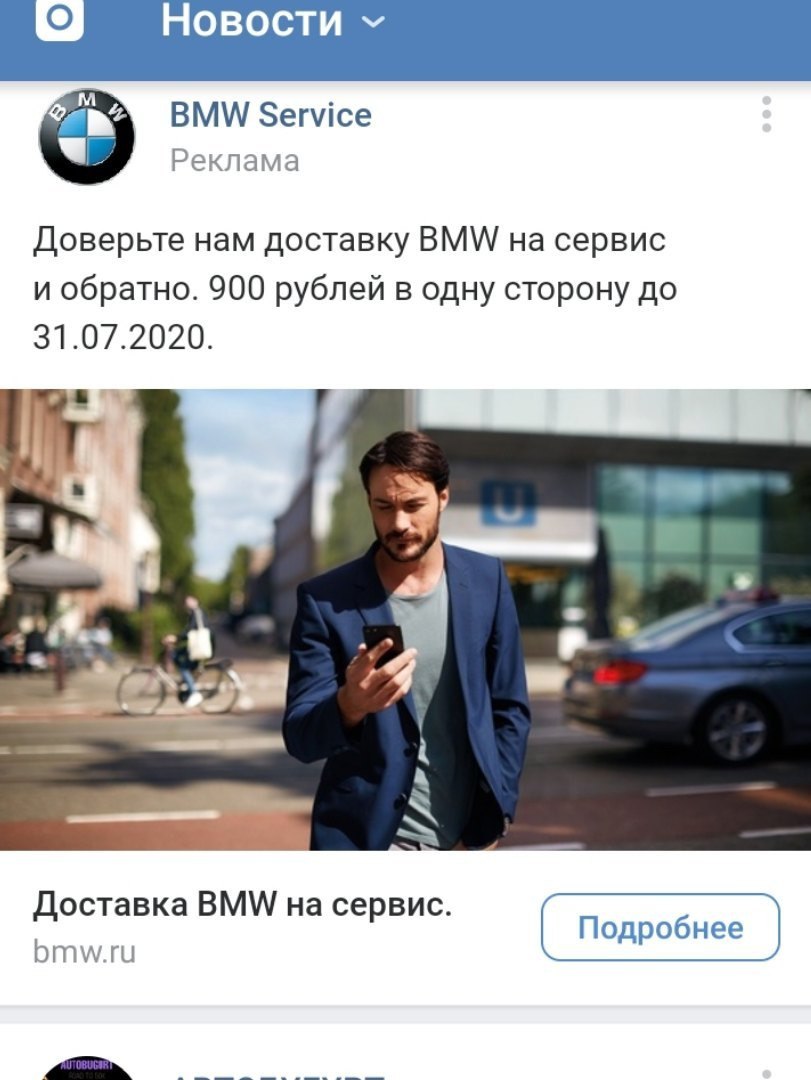Follow the bmw.ru link
This screenshot has width=811, height=1080.
pyautogui.click(x=84, y=953)
